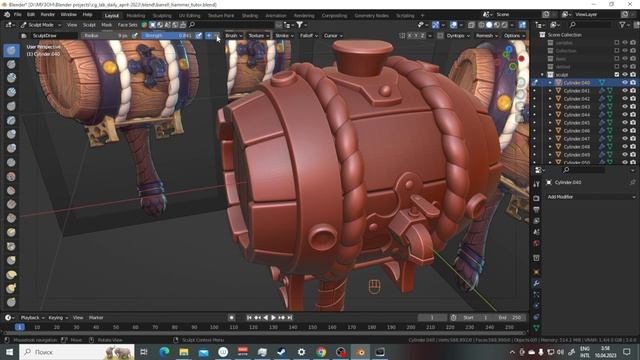The width and height of the screenshot is (640, 360).
Task: Hide Cylinder.042 with its eye icon
Action: pos(625,99)
